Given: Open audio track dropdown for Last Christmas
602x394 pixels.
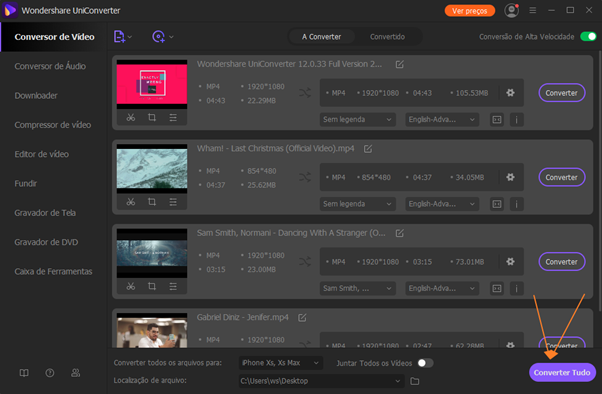Looking at the screenshot, I should (x=442, y=204).
